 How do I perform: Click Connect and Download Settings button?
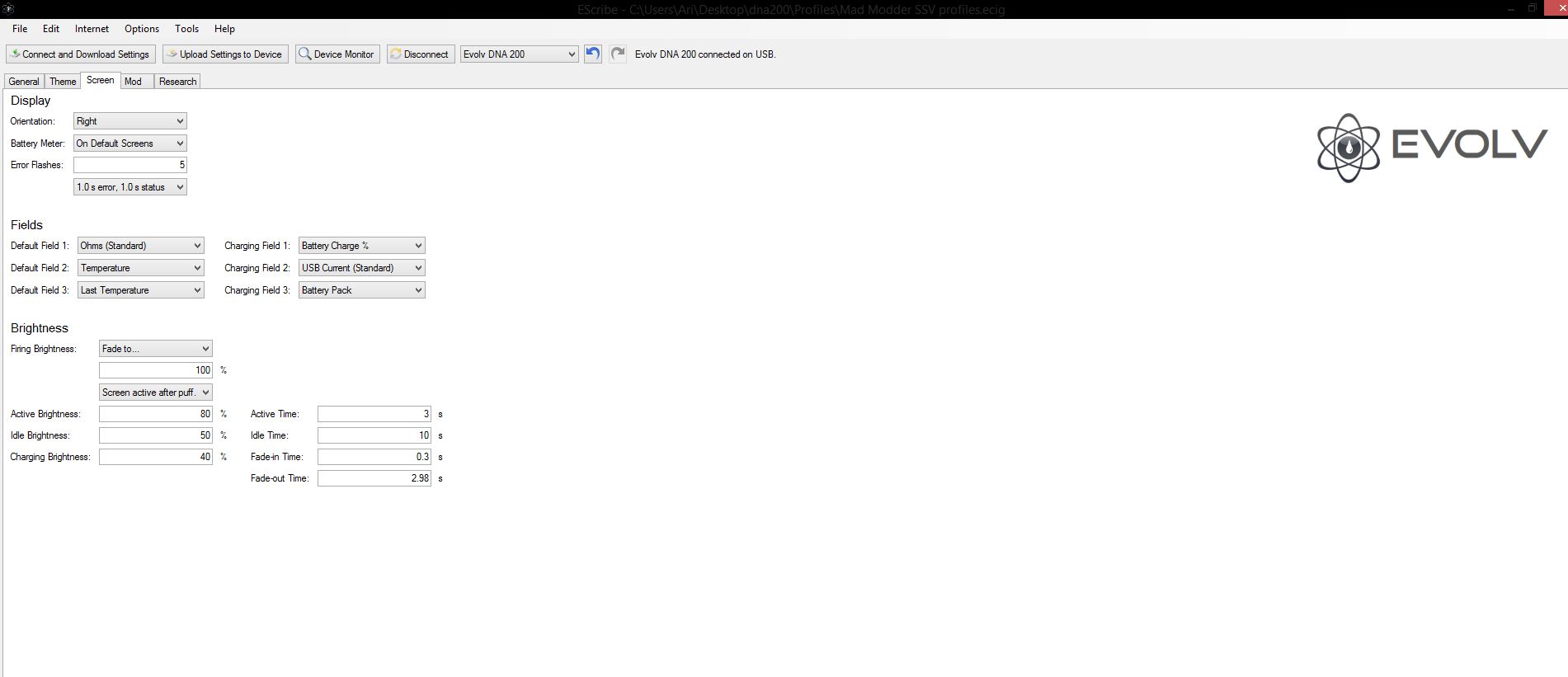coord(79,54)
